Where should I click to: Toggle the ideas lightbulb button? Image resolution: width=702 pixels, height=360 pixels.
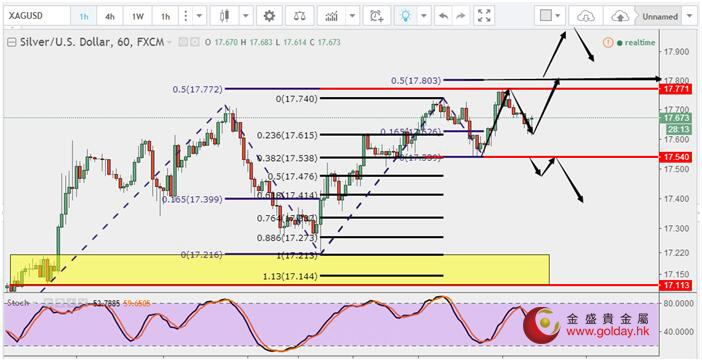406,17
